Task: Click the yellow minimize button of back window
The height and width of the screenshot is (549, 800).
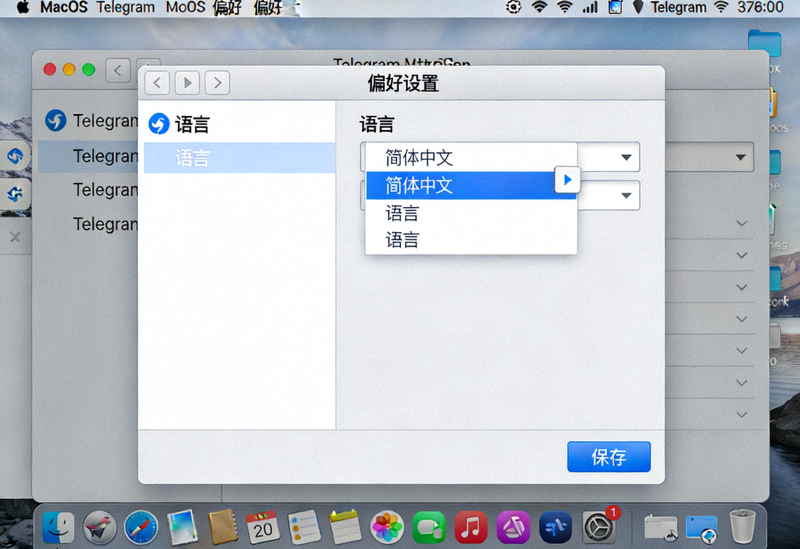Action: pos(69,69)
